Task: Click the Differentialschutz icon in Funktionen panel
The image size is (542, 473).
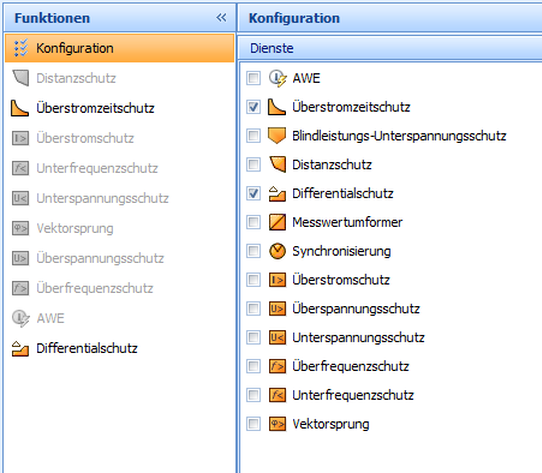Action: [20, 348]
